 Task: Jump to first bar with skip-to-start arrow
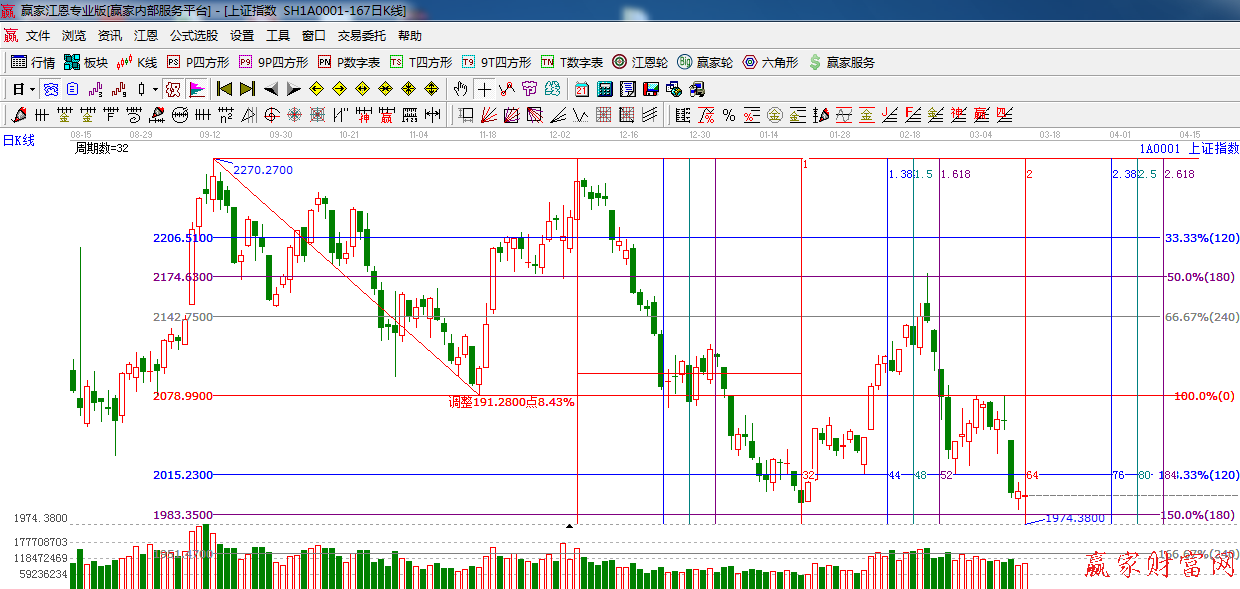pyautogui.click(x=225, y=89)
